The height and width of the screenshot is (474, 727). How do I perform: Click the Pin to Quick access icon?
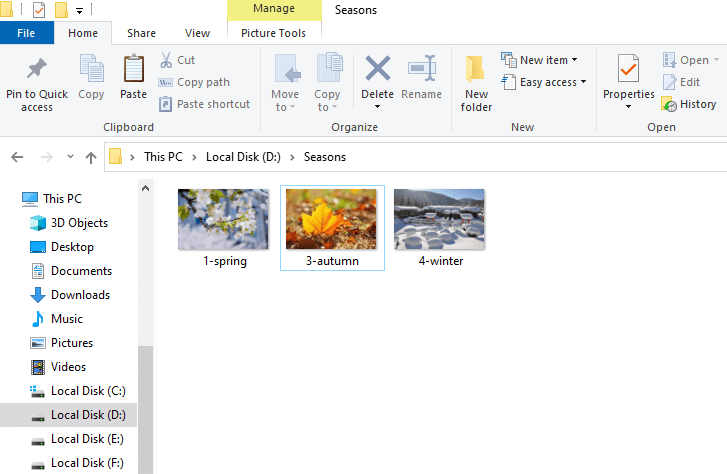coord(37,69)
